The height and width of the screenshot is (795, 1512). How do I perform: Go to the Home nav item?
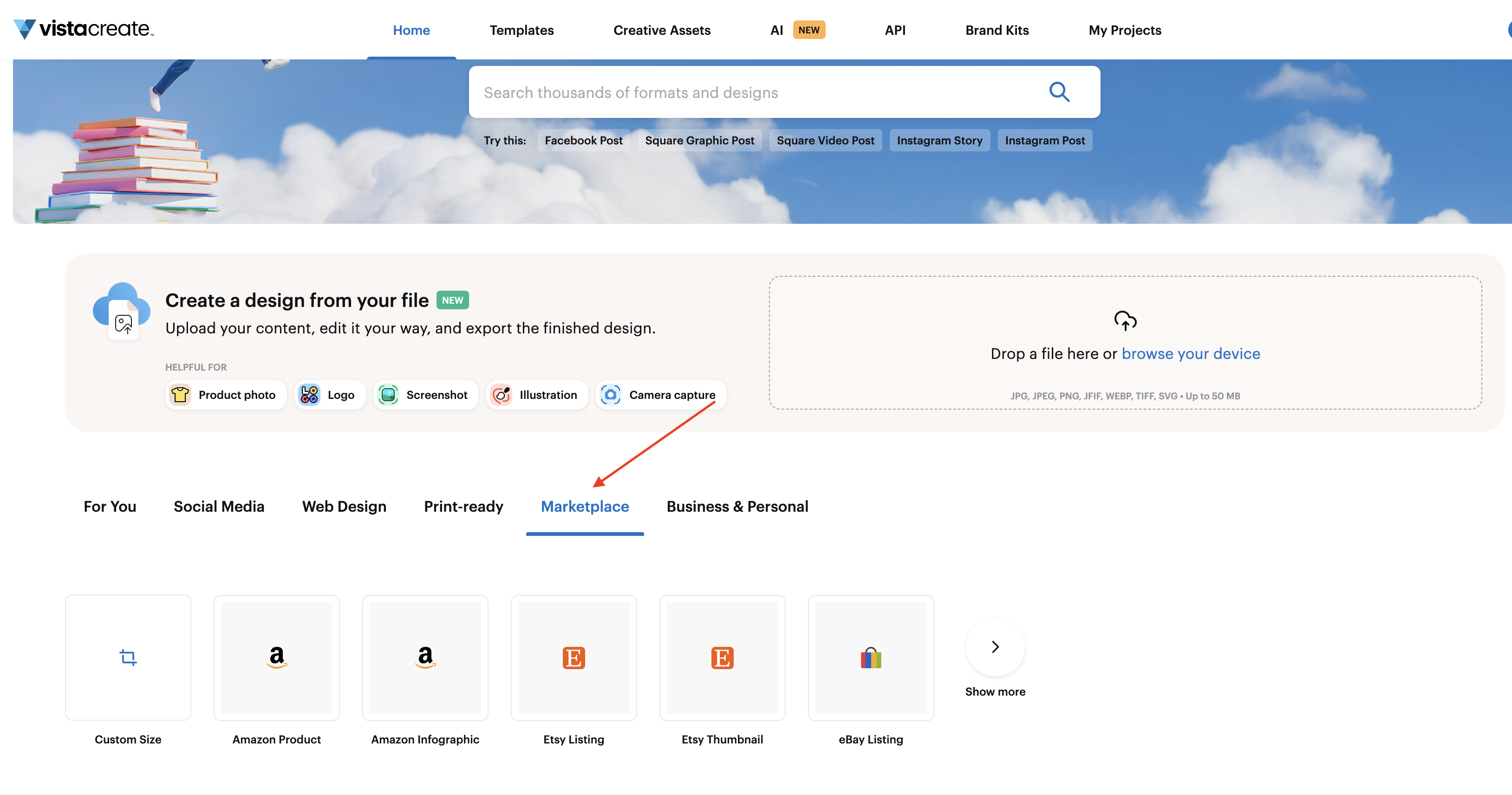[411, 30]
